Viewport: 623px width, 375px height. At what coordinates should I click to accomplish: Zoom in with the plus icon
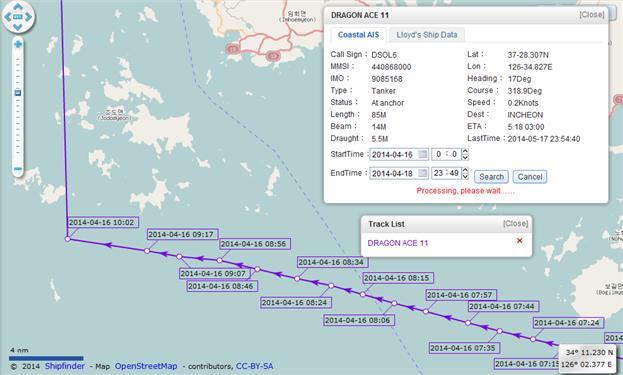pos(18,44)
